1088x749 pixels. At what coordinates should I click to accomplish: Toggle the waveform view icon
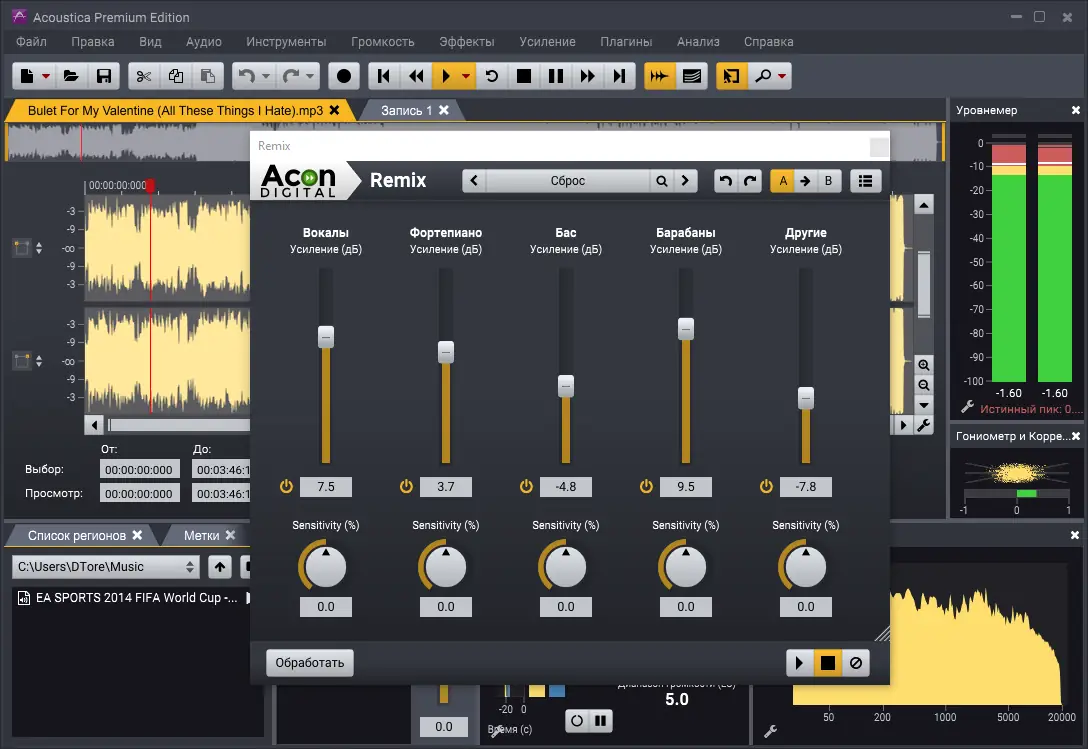(659, 76)
